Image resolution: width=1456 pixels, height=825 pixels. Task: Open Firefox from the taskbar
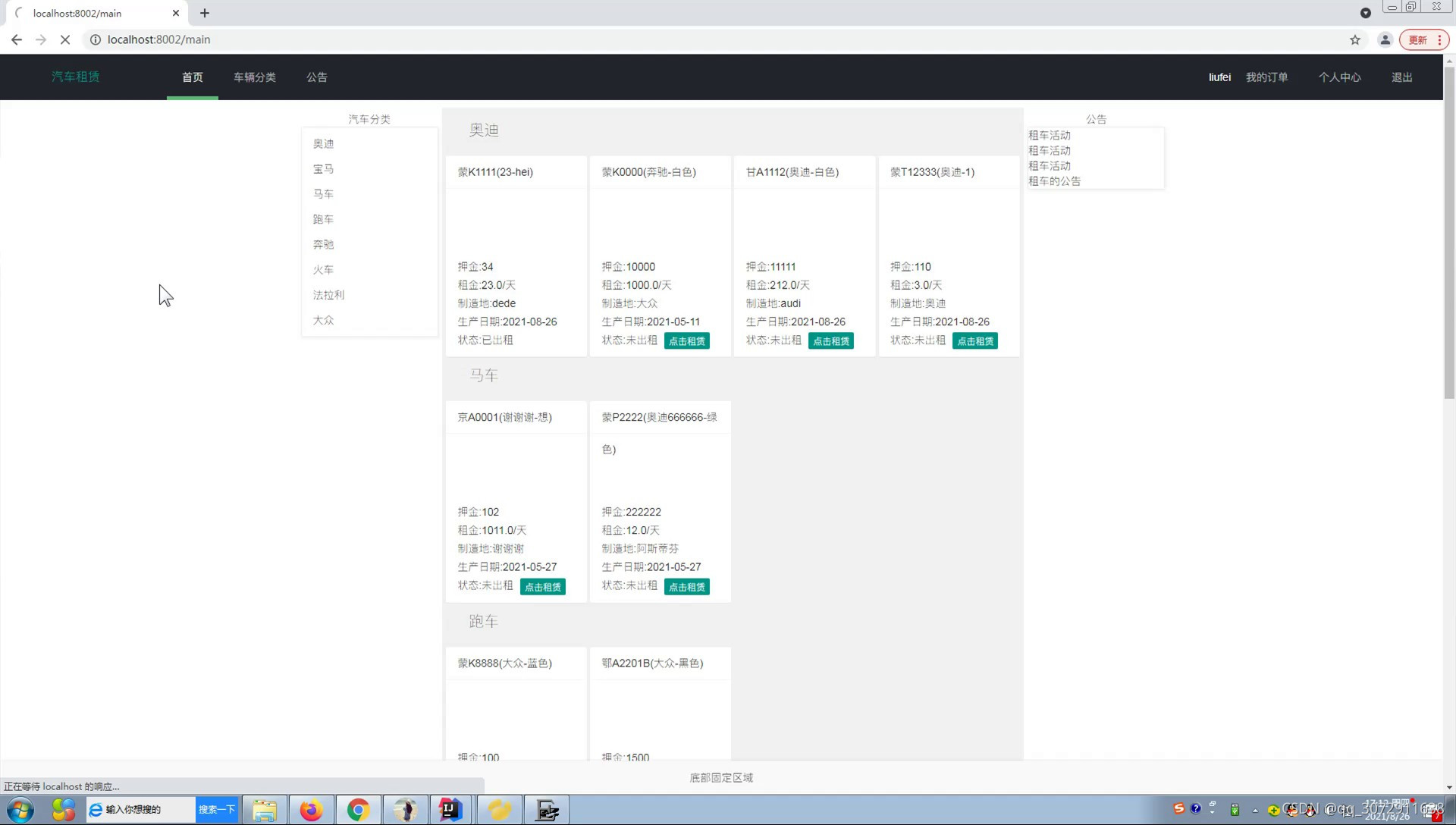(x=311, y=810)
